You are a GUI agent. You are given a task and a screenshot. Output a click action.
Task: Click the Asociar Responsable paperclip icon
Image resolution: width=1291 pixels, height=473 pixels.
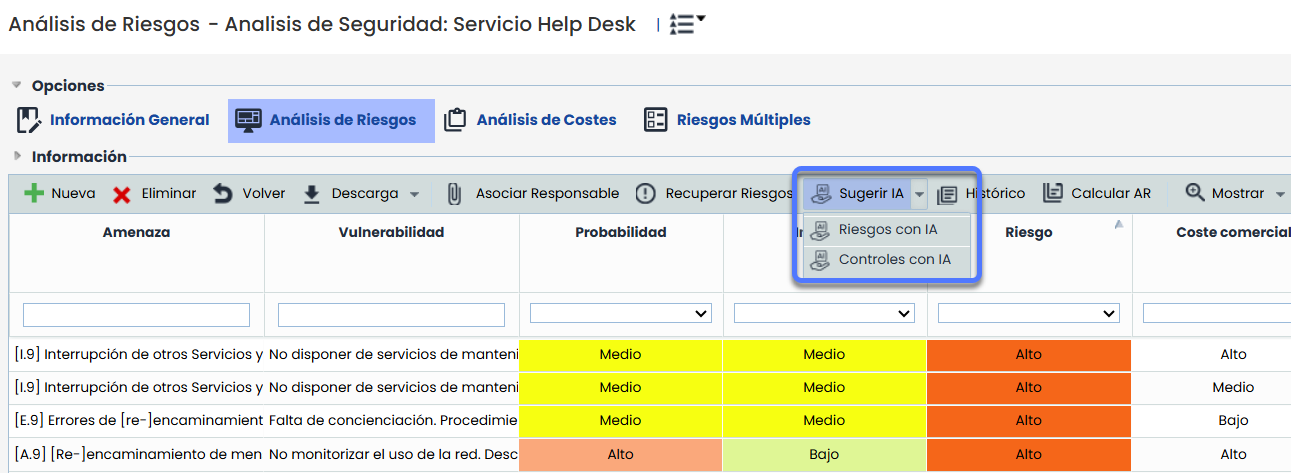coord(454,194)
